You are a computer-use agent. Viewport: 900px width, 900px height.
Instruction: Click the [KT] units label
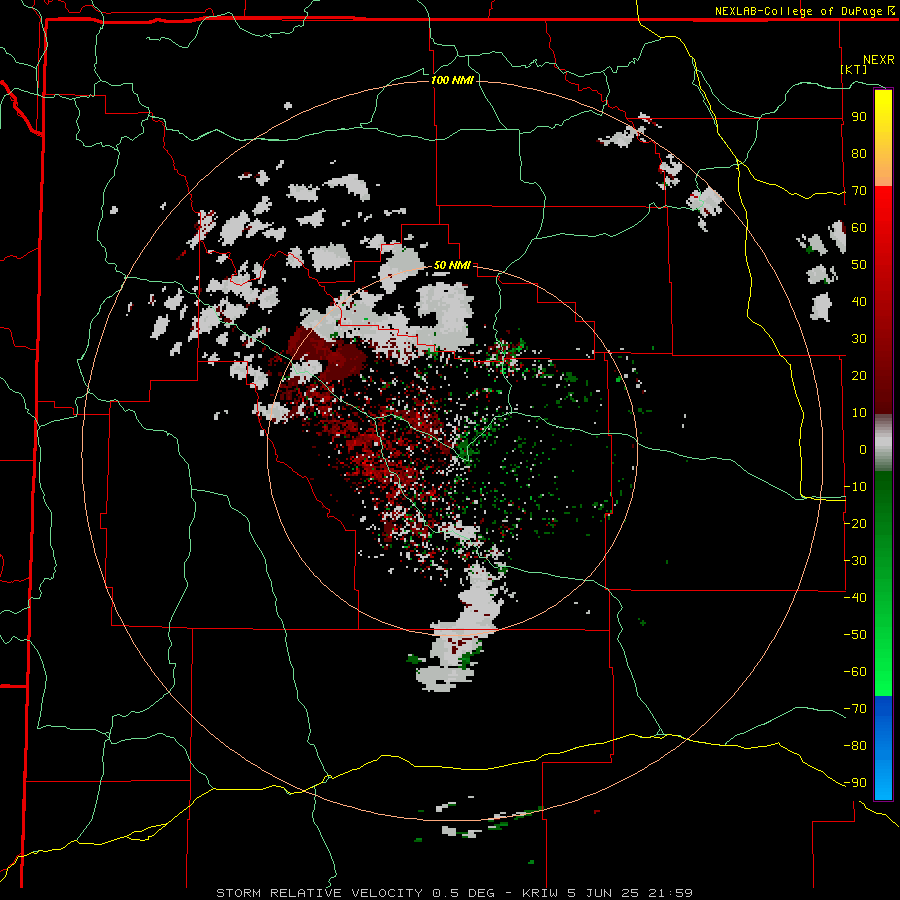[x=854, y=69]
